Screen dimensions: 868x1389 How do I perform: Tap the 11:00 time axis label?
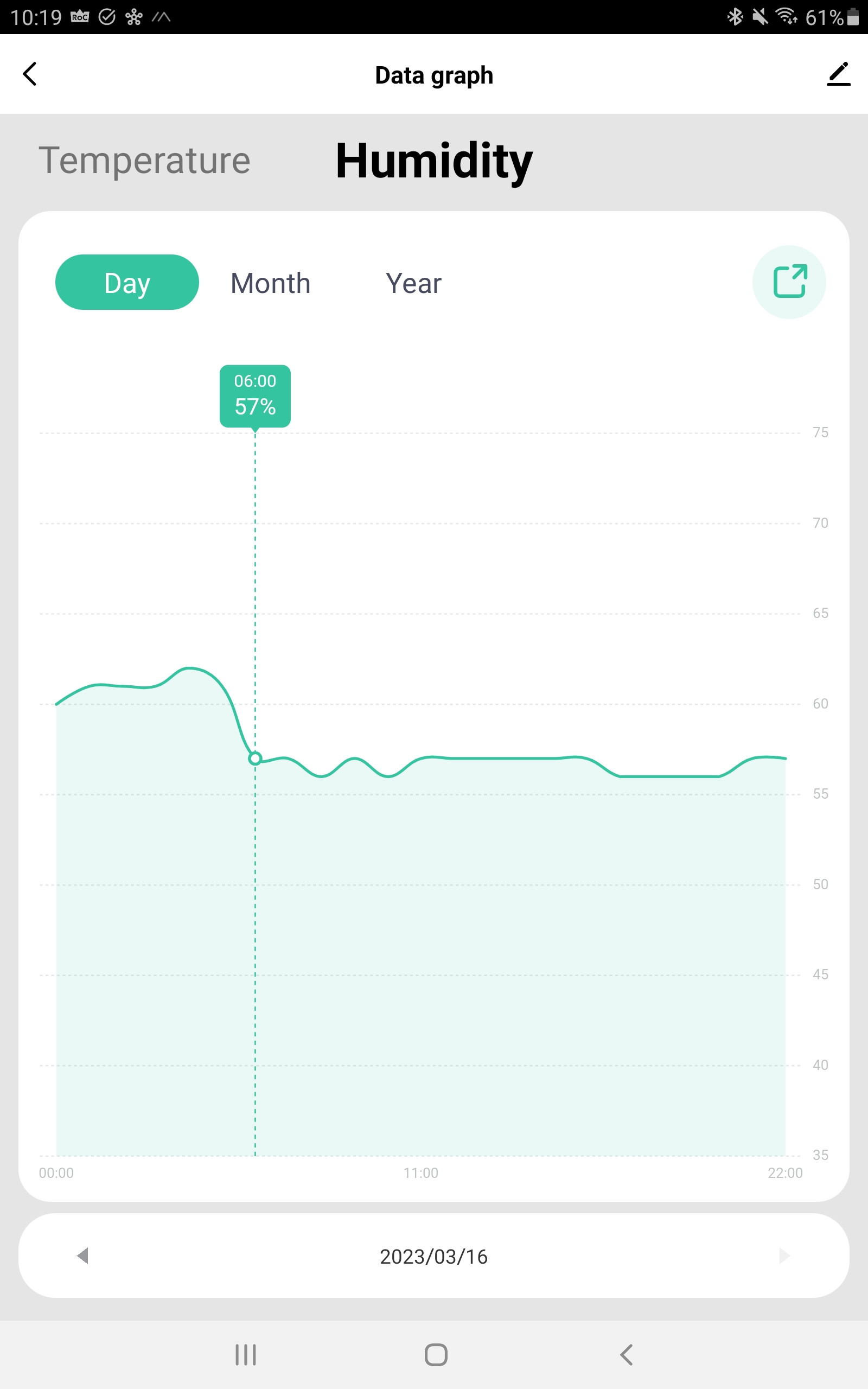(x=421, y=1173)
